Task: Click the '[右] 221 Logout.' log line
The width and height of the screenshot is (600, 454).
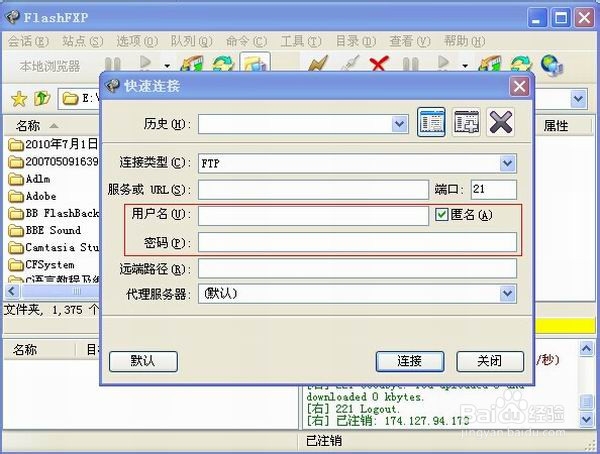Action: coord(353,409)
